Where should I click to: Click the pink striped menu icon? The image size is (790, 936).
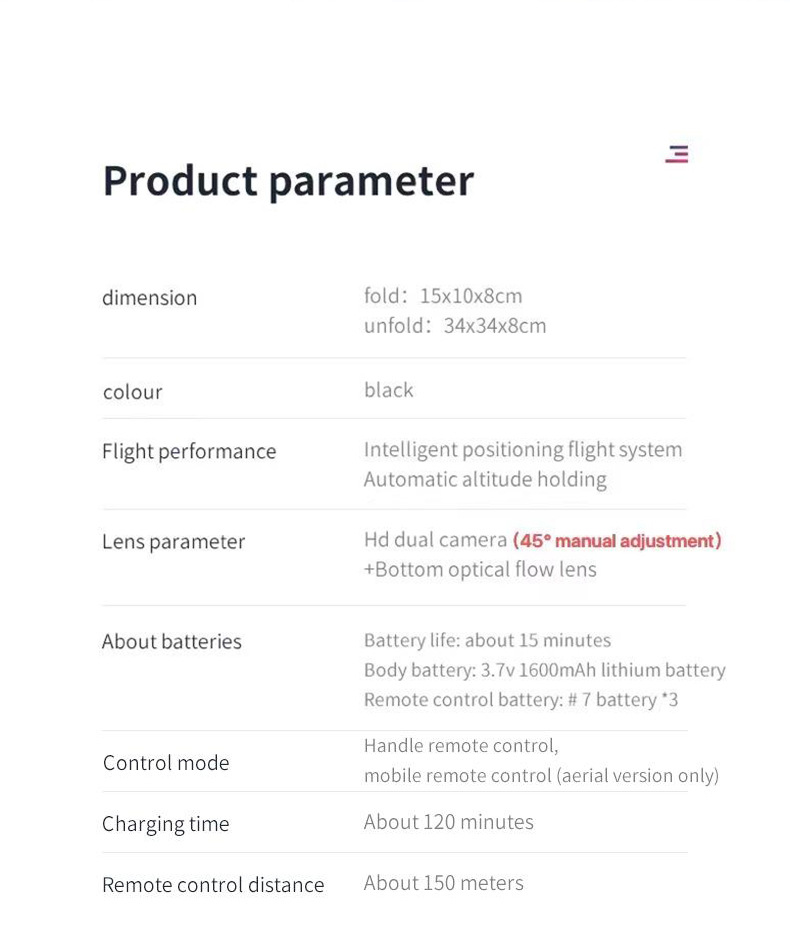[x=677, y=154]
